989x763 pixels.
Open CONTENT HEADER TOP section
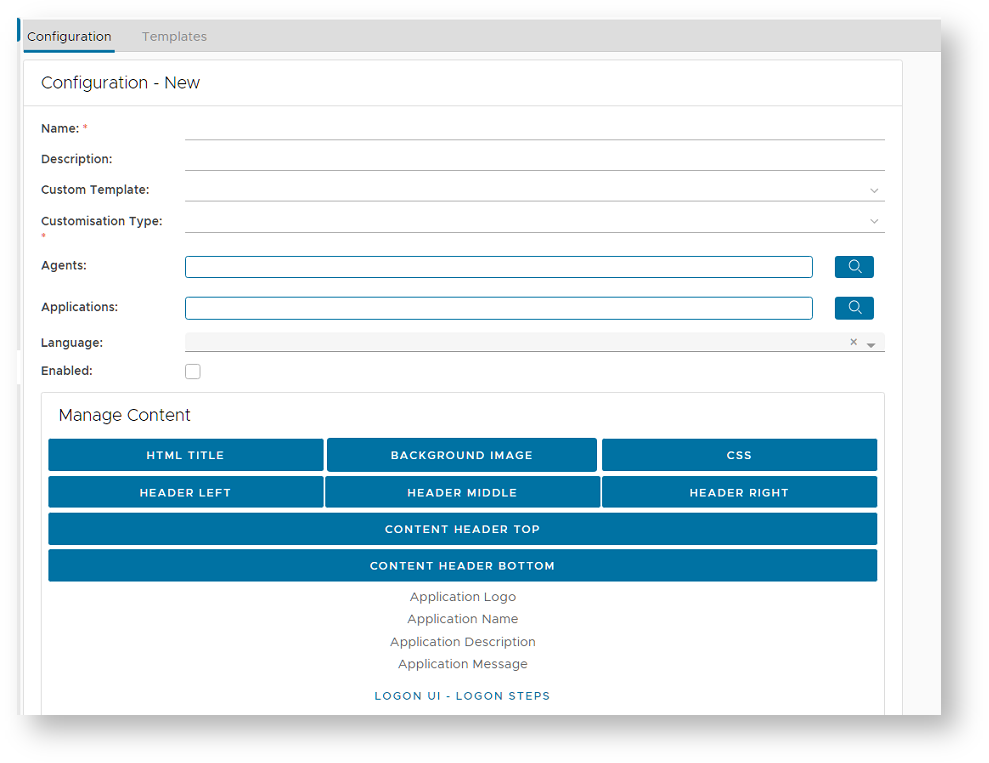pos(462,529)
